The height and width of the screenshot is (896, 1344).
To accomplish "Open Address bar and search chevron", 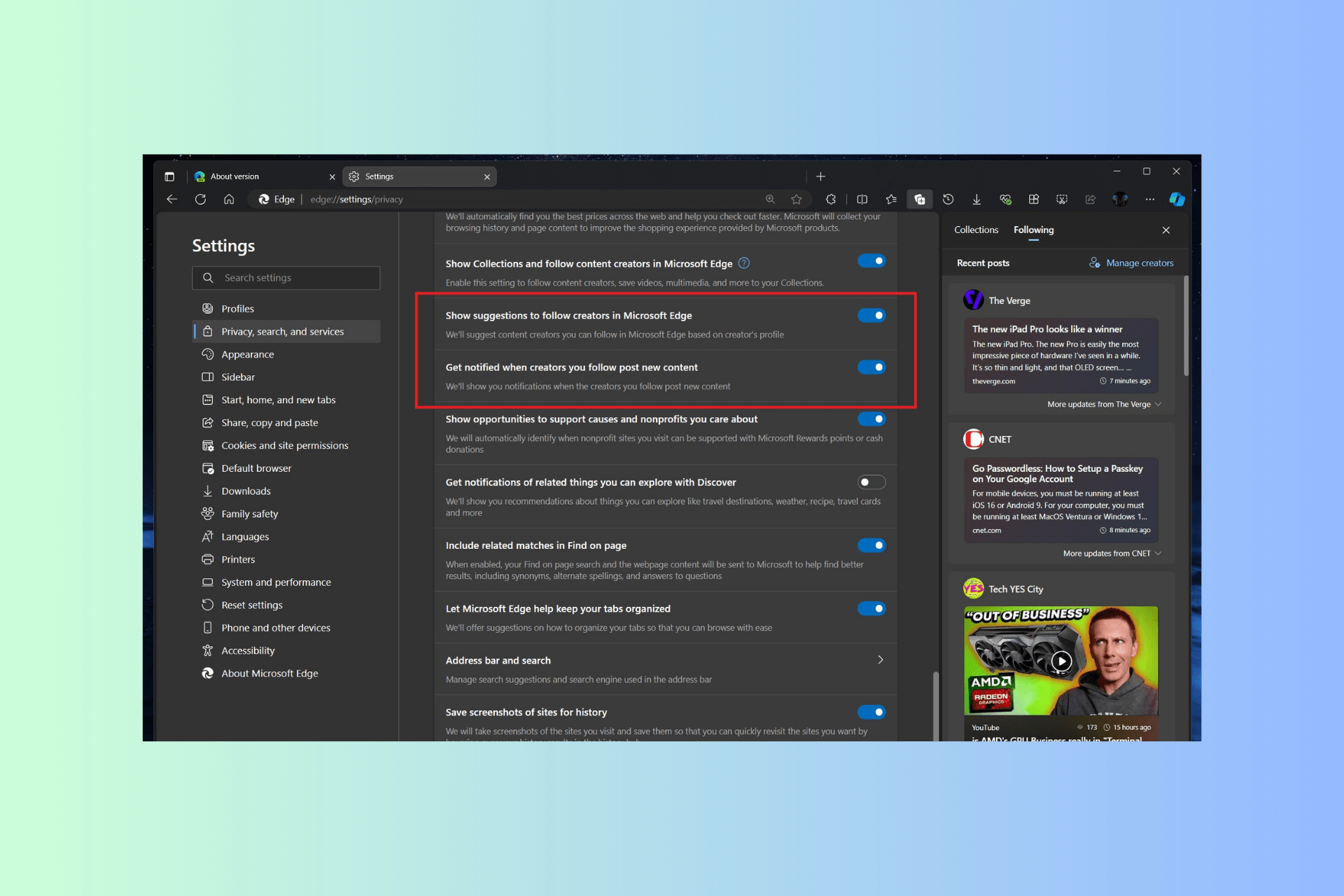I will 881,660.
